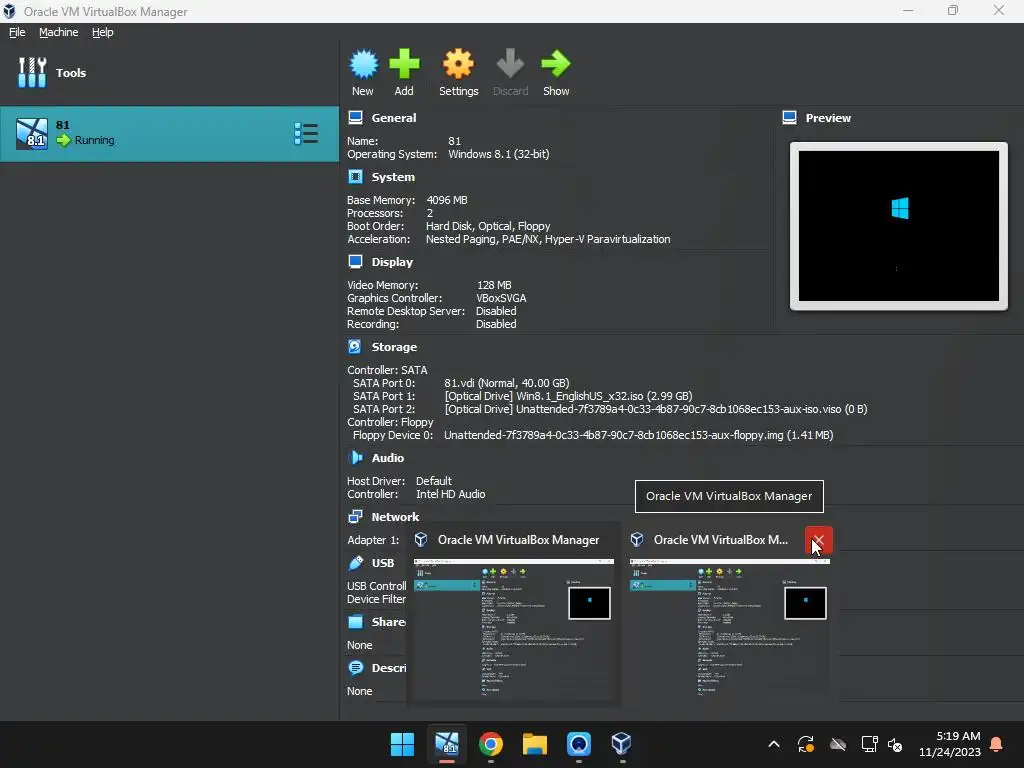Click the Network section icon
The width and height of the screenshot is (1024, 768).
tap(355, 517)
